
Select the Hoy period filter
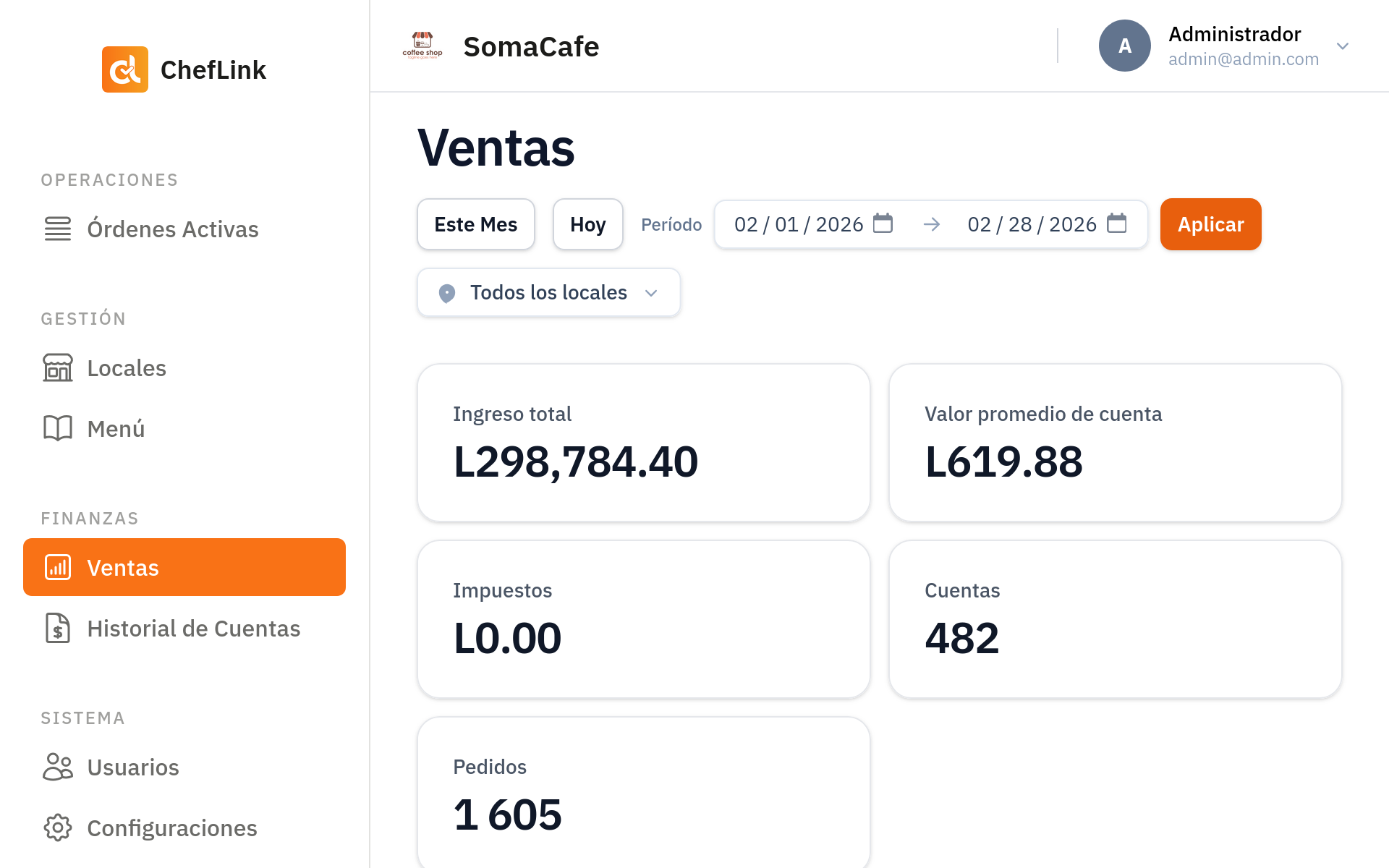(587, 224)
